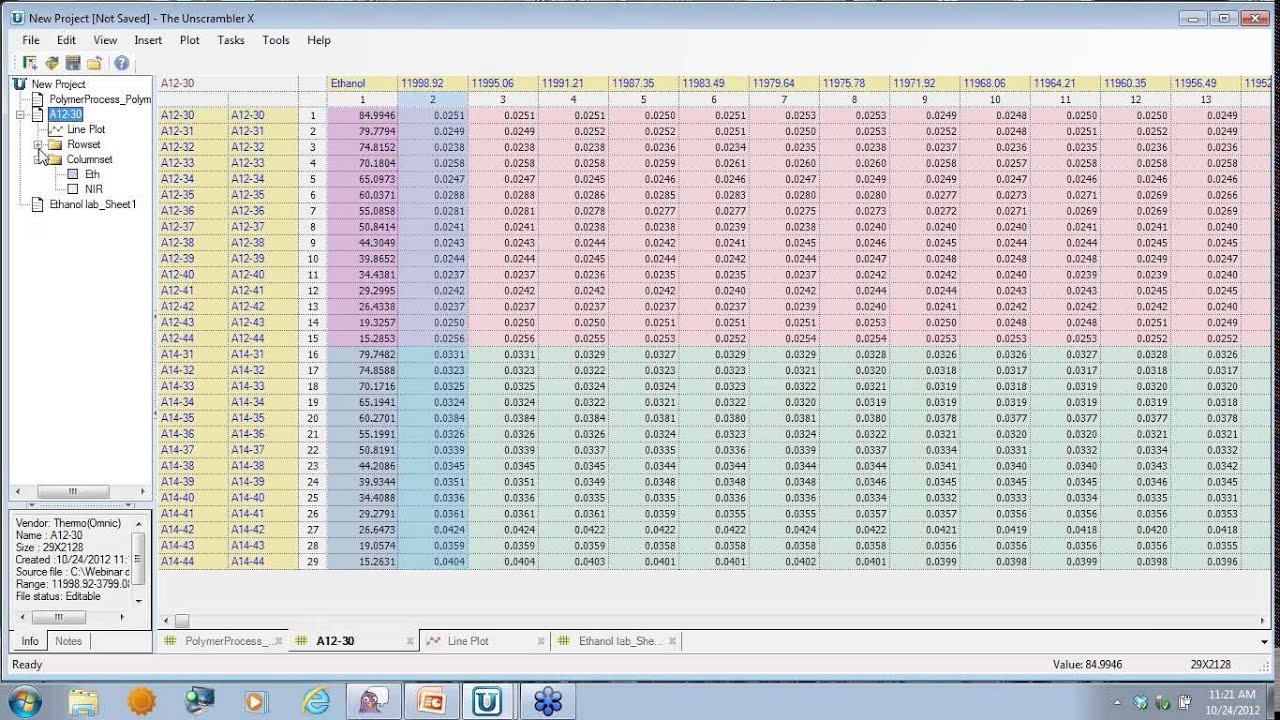Select the Rowset folder
The width and height of the screenshot is (1280, 720).
coord(83,144)
